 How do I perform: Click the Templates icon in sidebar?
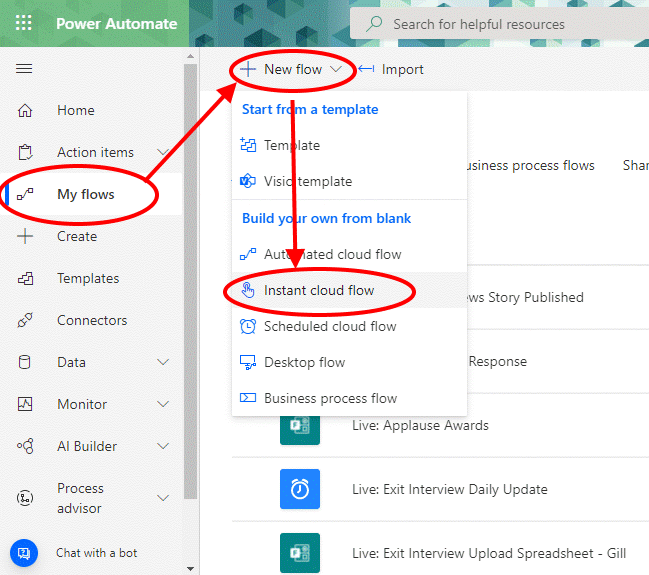(25, 278)
